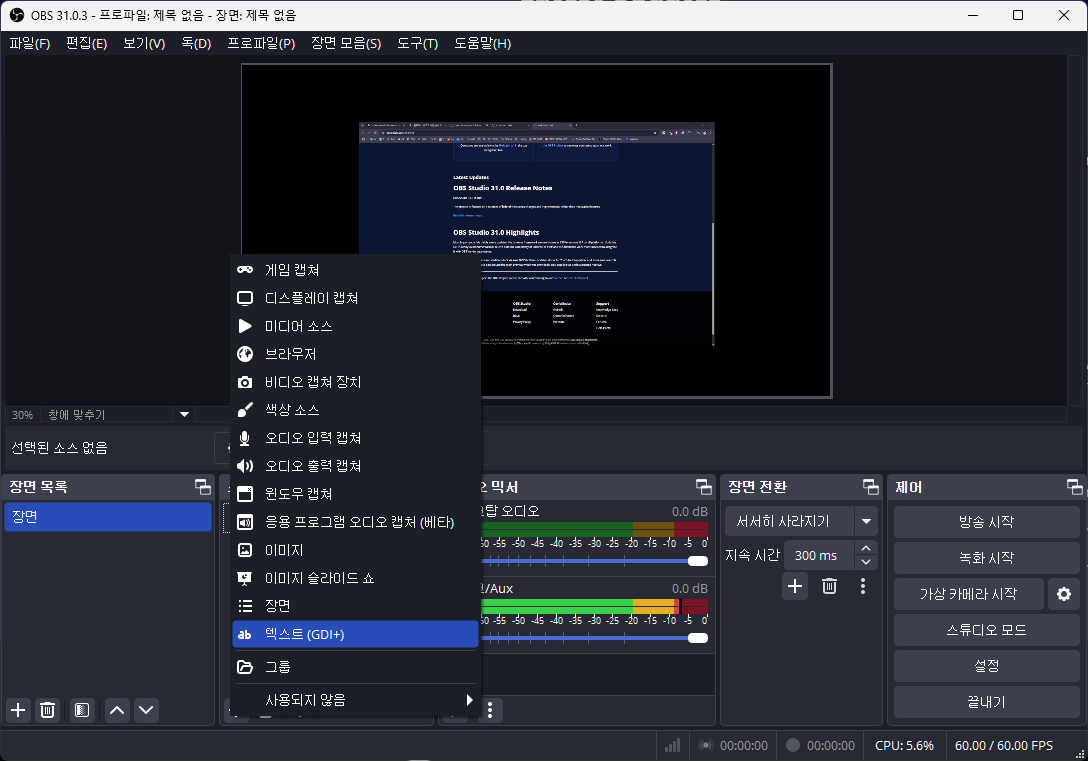Open the preview scaling dropdown arrow

[185, 415]
